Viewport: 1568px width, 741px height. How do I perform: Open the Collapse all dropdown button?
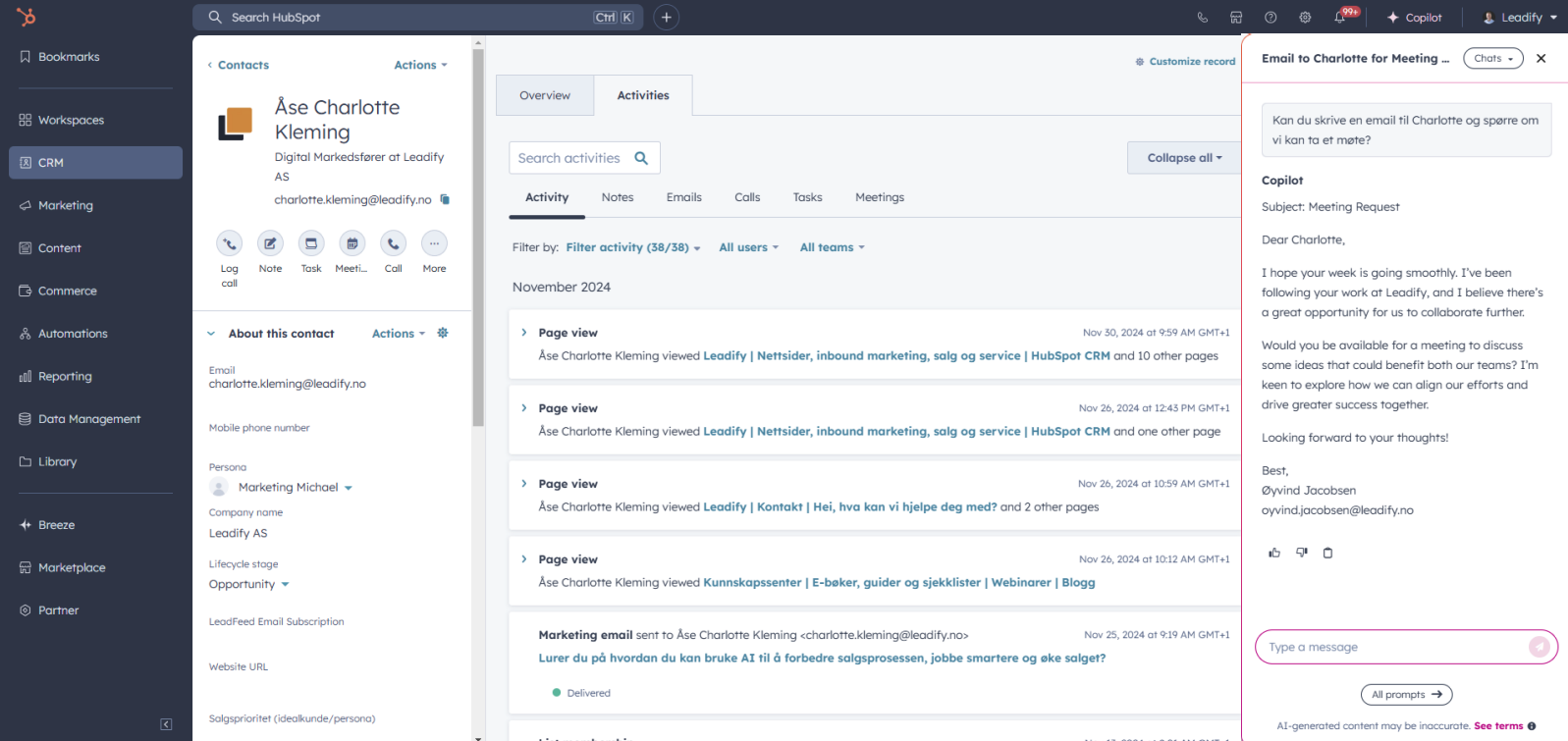point(1184,158)
